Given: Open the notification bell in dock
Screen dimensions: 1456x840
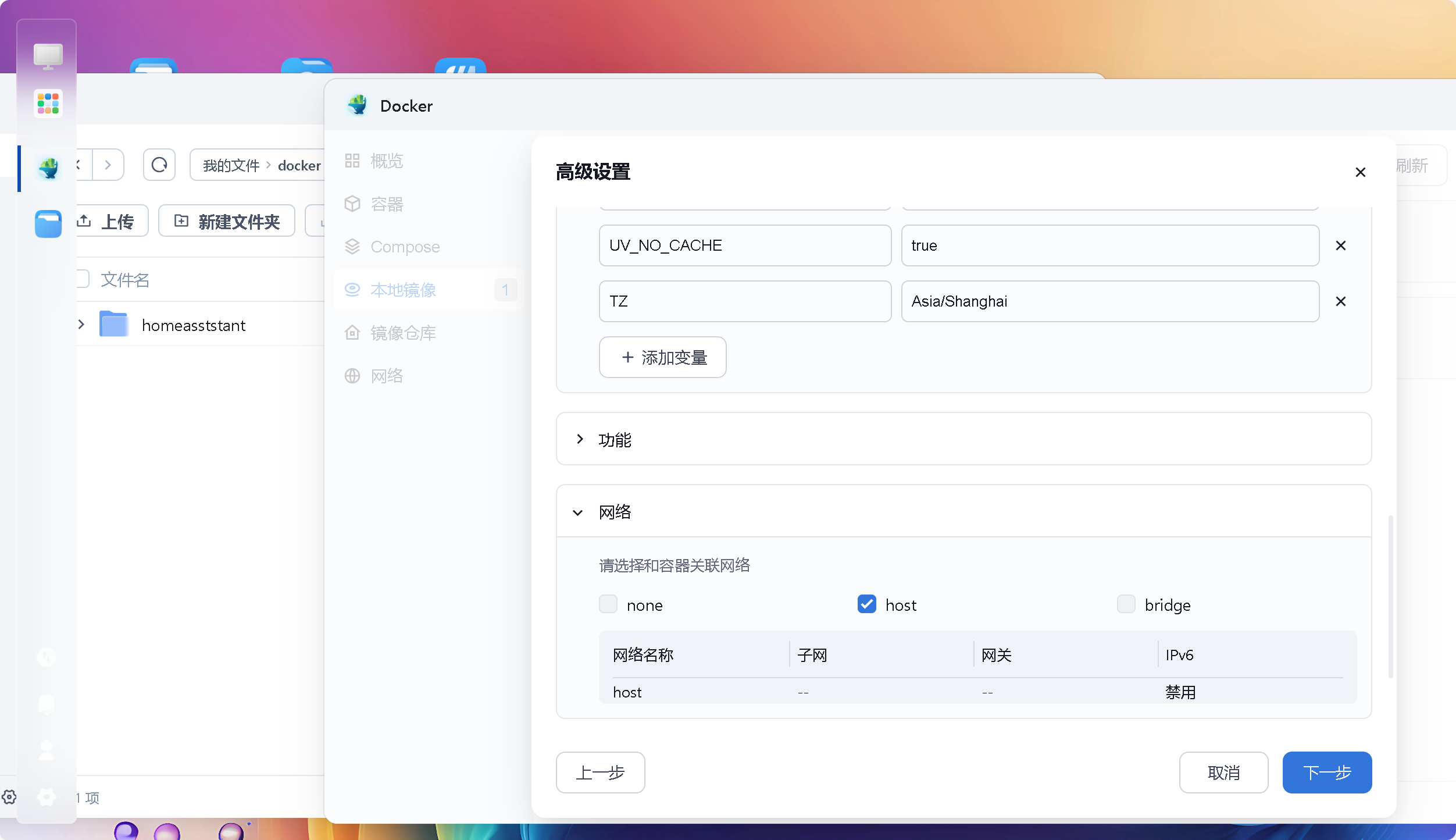Looking at the screenshot, I should click(47, 703).
